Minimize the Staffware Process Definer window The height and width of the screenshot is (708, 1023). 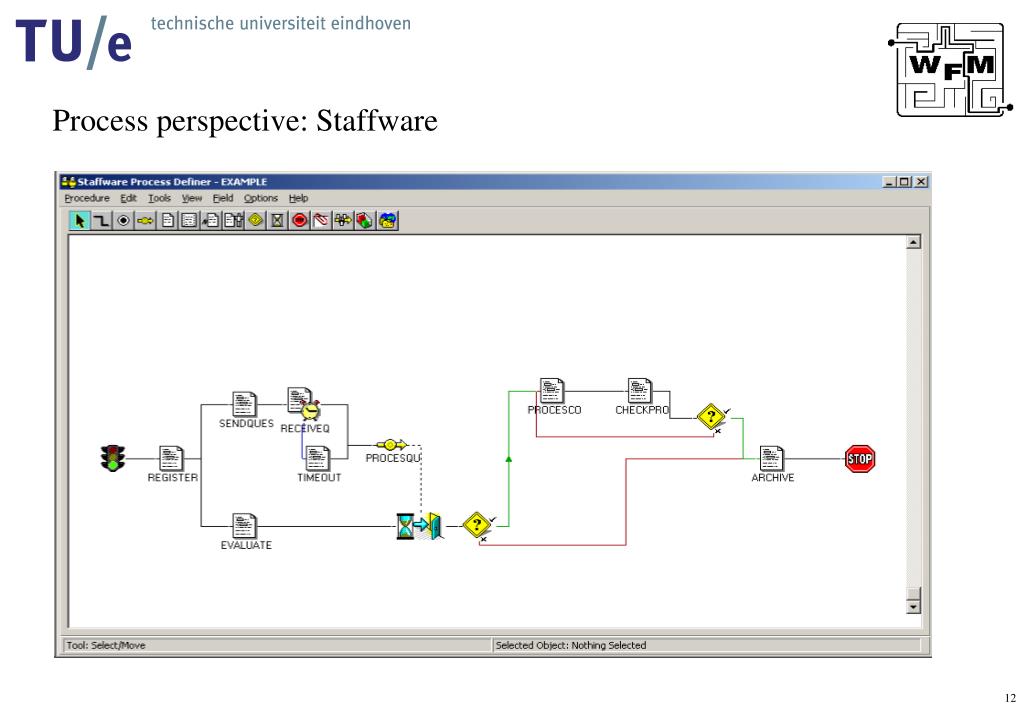click(890, 181)
